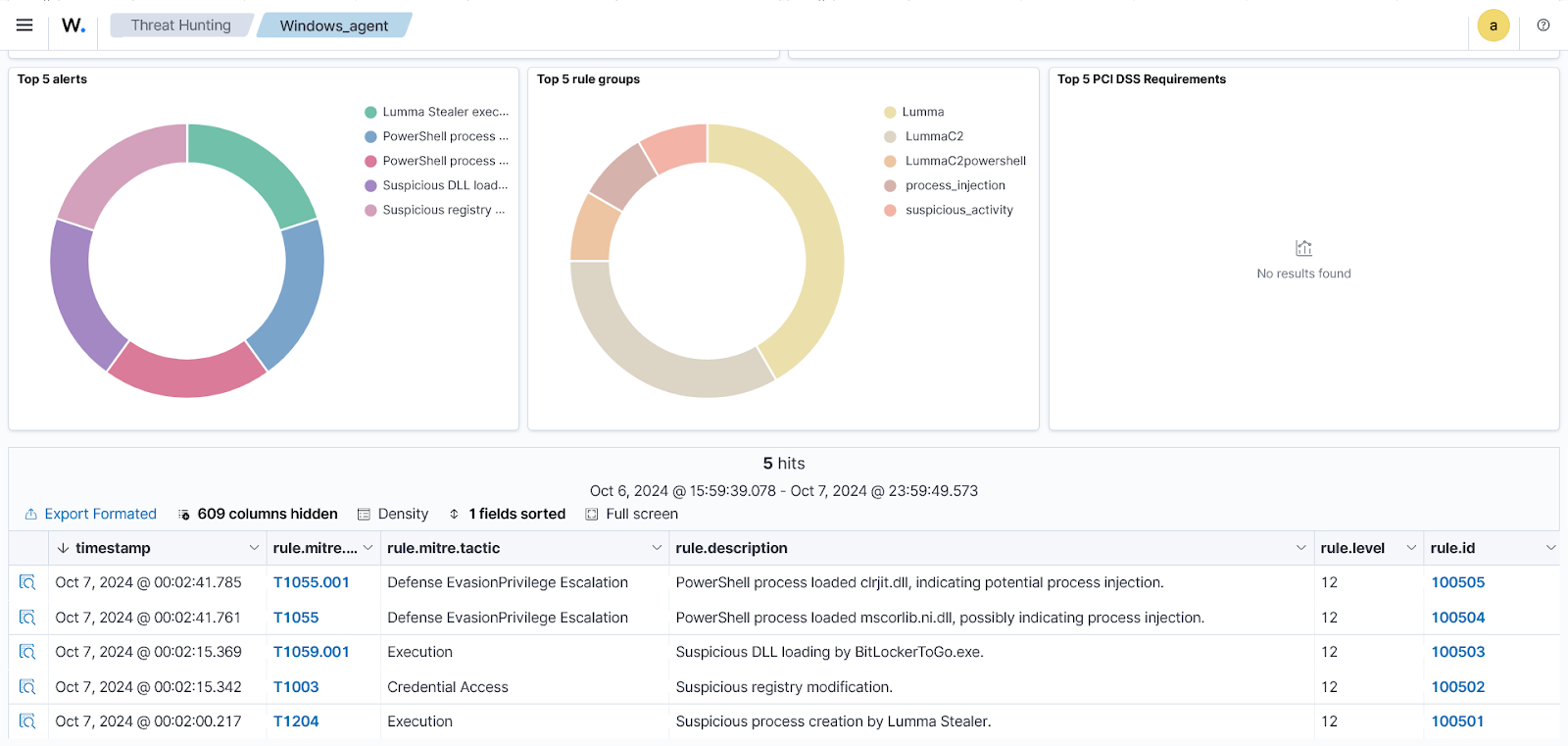Screen dimensions: 1568x746
Task: Open rule id 100501 link
Action: click(1457, 721)
